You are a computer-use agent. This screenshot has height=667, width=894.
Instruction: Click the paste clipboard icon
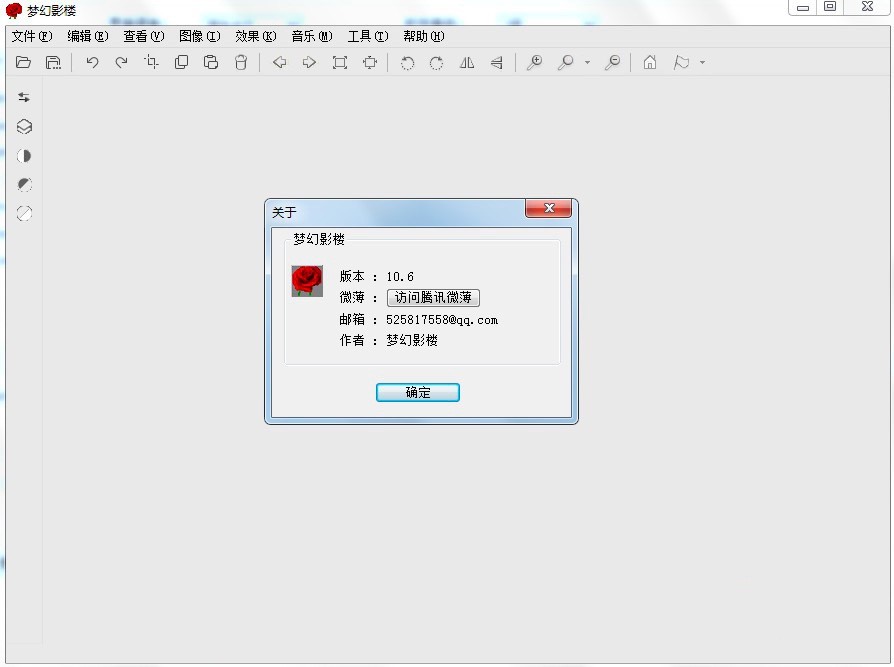(x=211, y=62)
